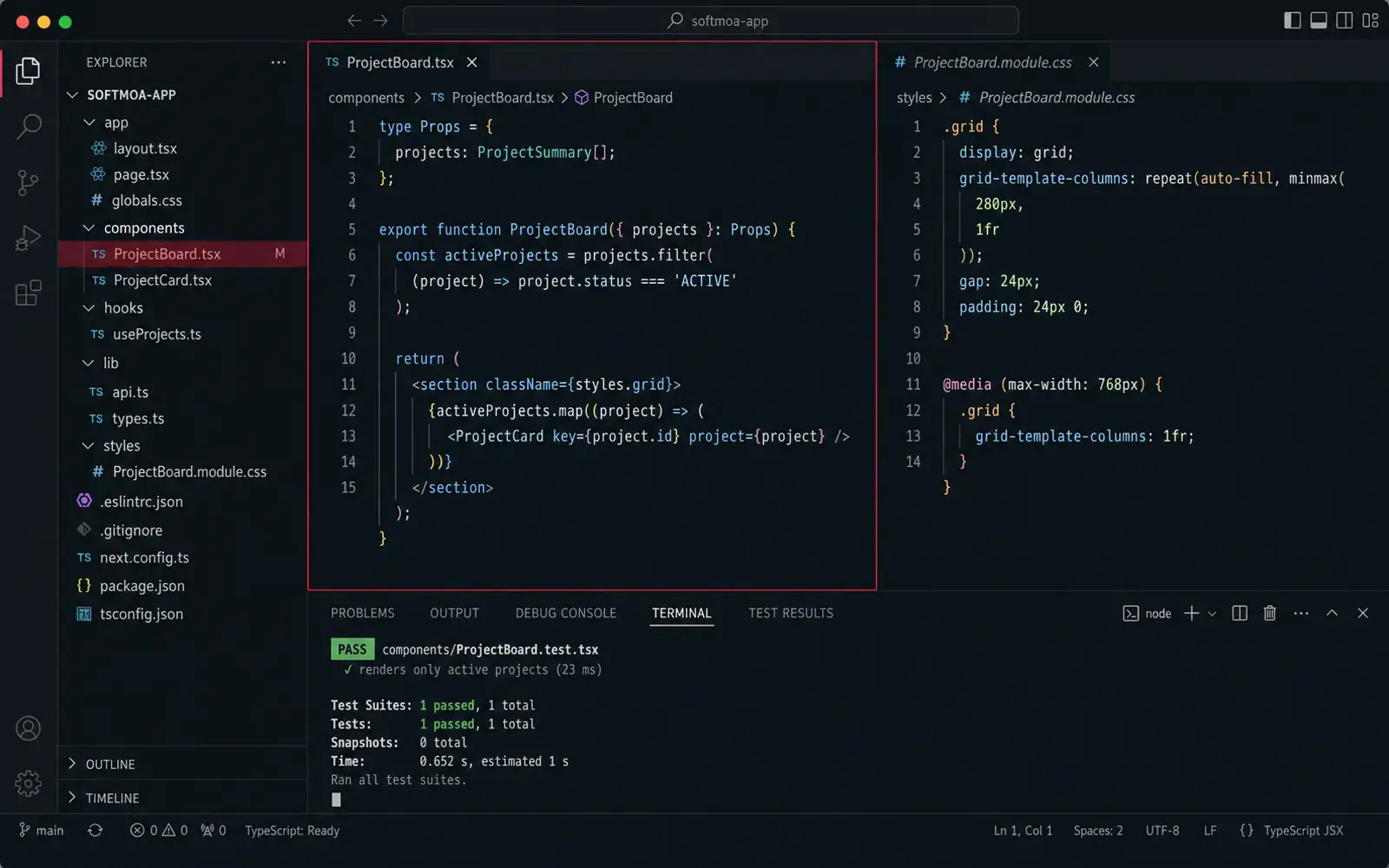Image resolution: width=1389 pixels, height=868 pixels.
Task: Open the Source Control view
Action: coord(28,182)
